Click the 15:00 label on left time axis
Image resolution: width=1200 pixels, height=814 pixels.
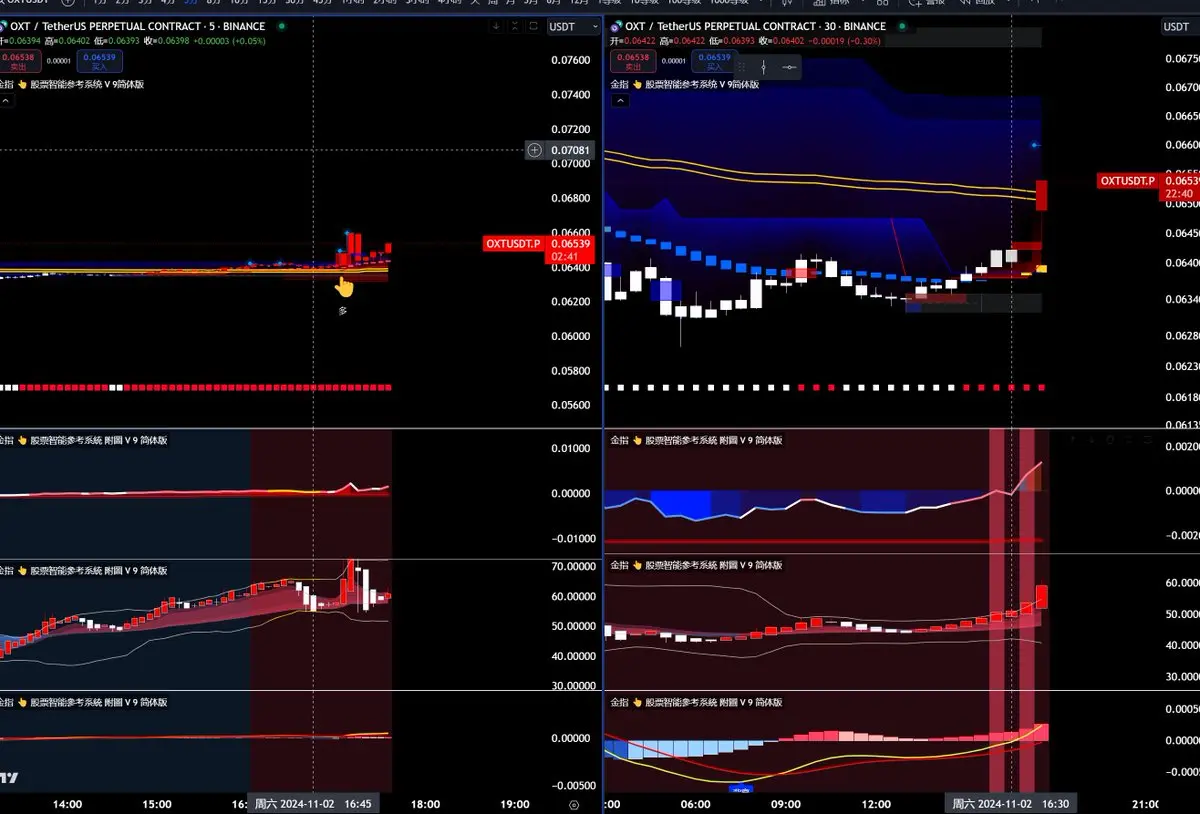tap(157, 804)
